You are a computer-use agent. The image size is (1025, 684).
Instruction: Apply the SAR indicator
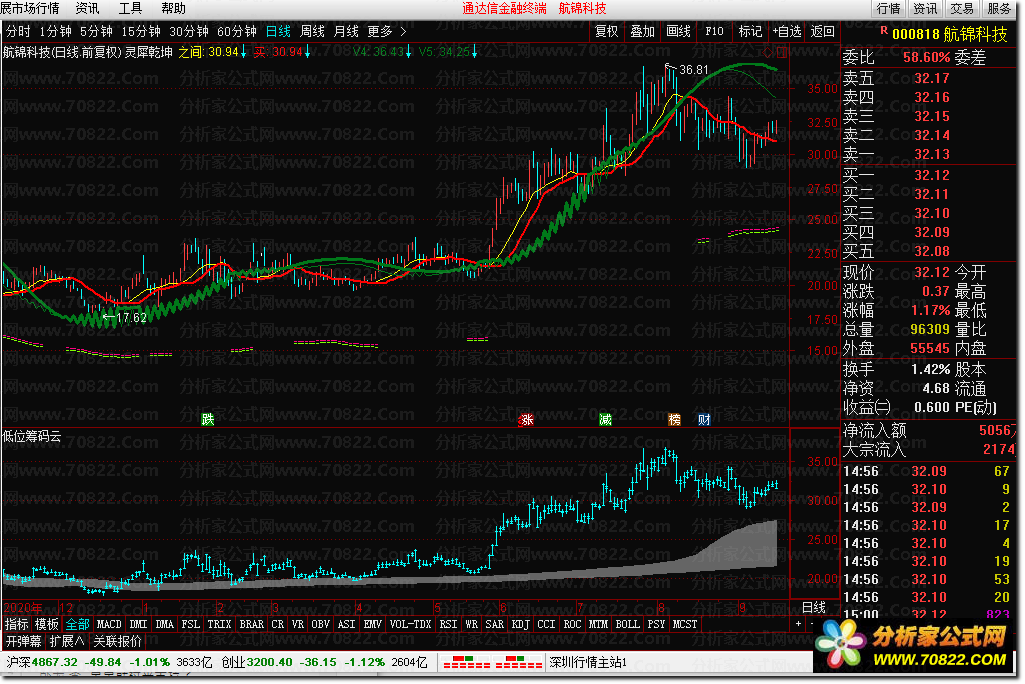tap(495, 624)
